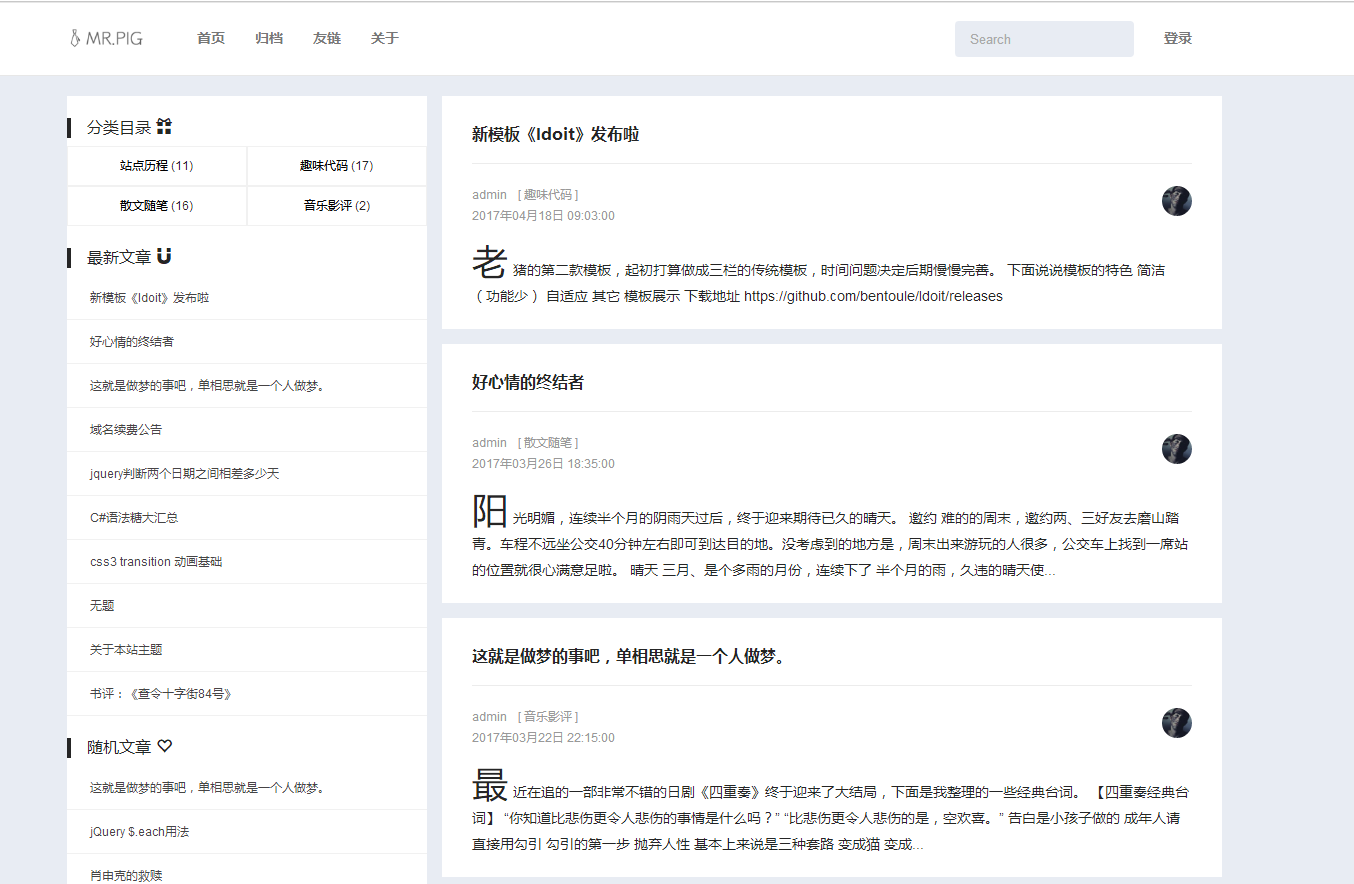Click the gift icon beside 分类目录
Viewport: 1354px width, 884px height.
(x=164, y=127)
